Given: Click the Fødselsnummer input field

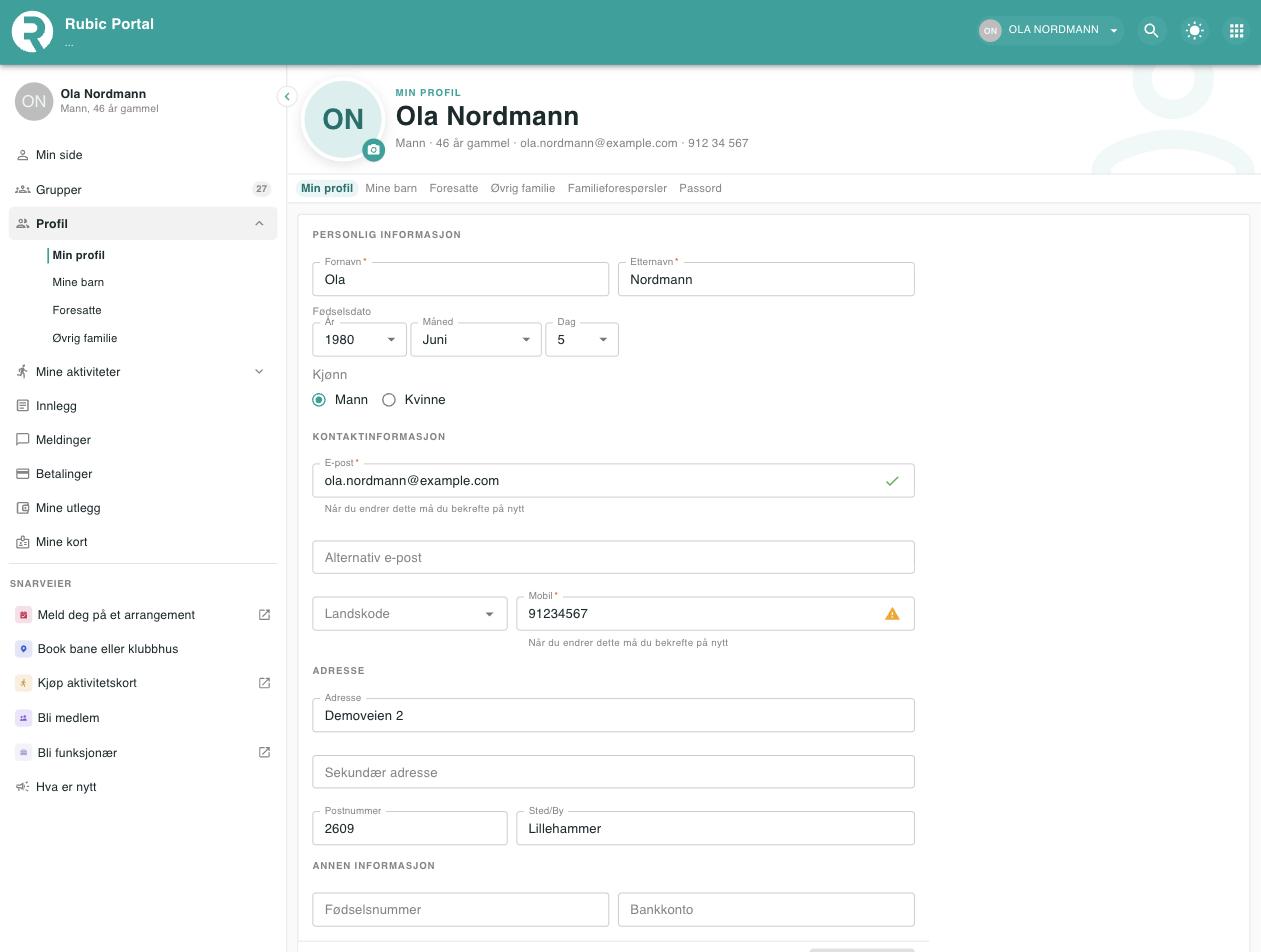Looking at the screenshot, I should pyautogui.click(x=460, y=909).
